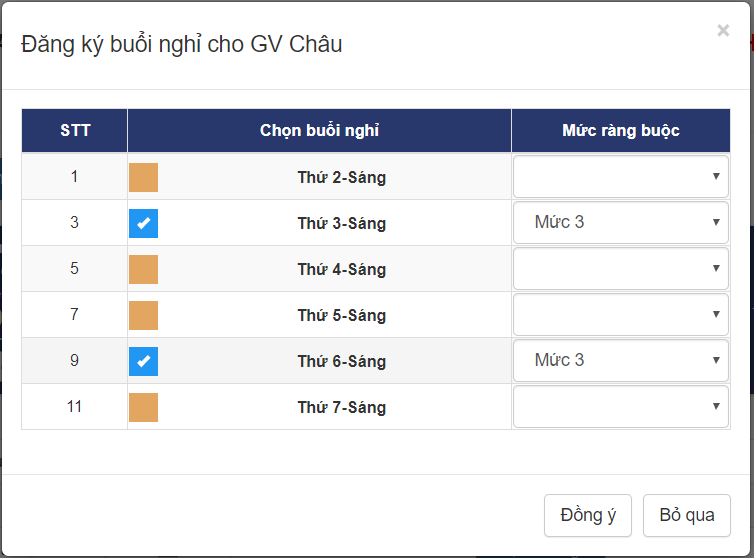
Task: Enable the Thứ 7-Sáng checkbox
Action: tap(144, 407)
